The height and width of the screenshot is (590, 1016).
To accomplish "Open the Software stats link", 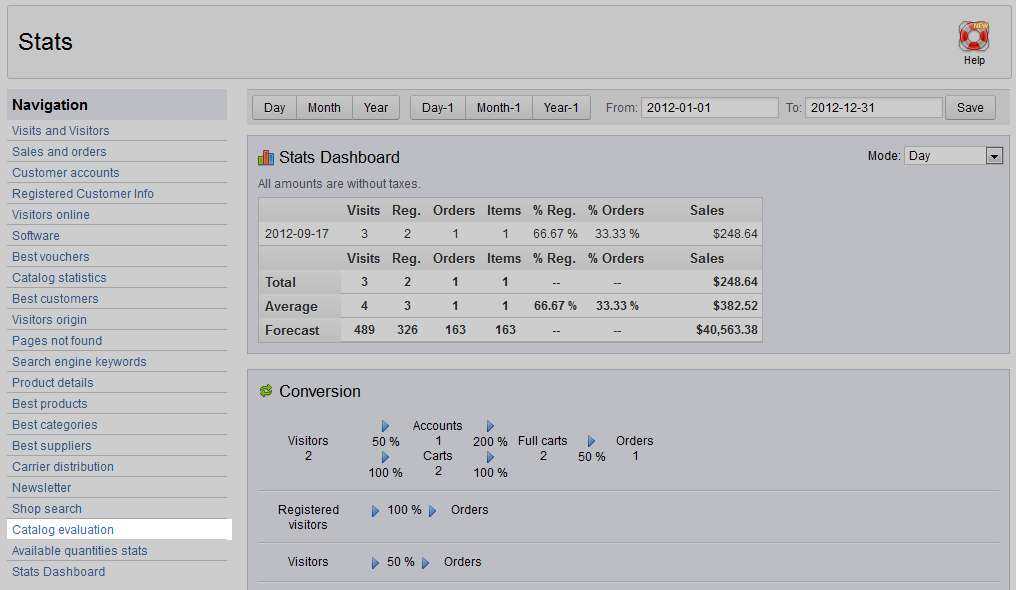I will 36,236.
